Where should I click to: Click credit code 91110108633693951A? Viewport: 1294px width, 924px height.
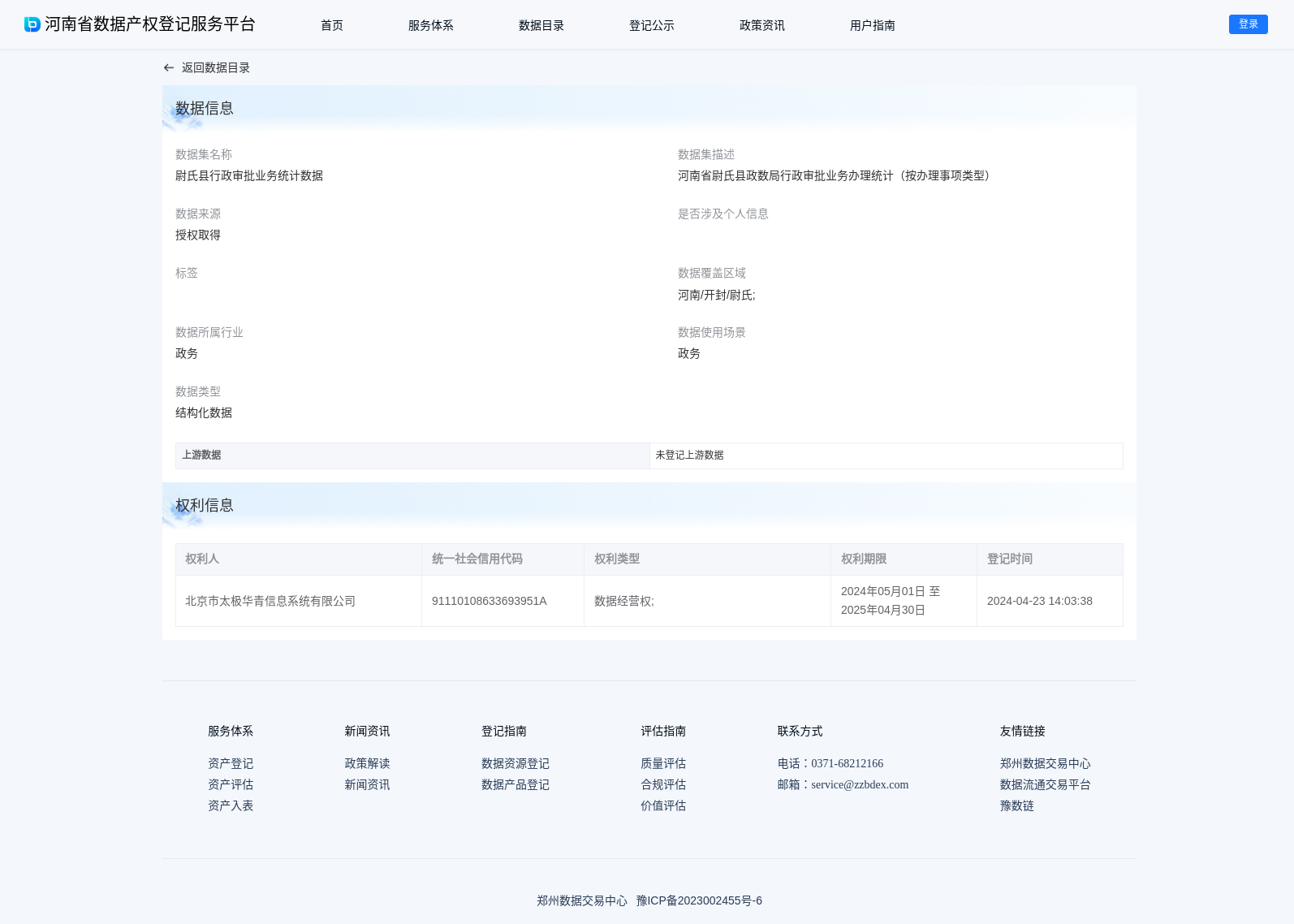coord(490,601)
